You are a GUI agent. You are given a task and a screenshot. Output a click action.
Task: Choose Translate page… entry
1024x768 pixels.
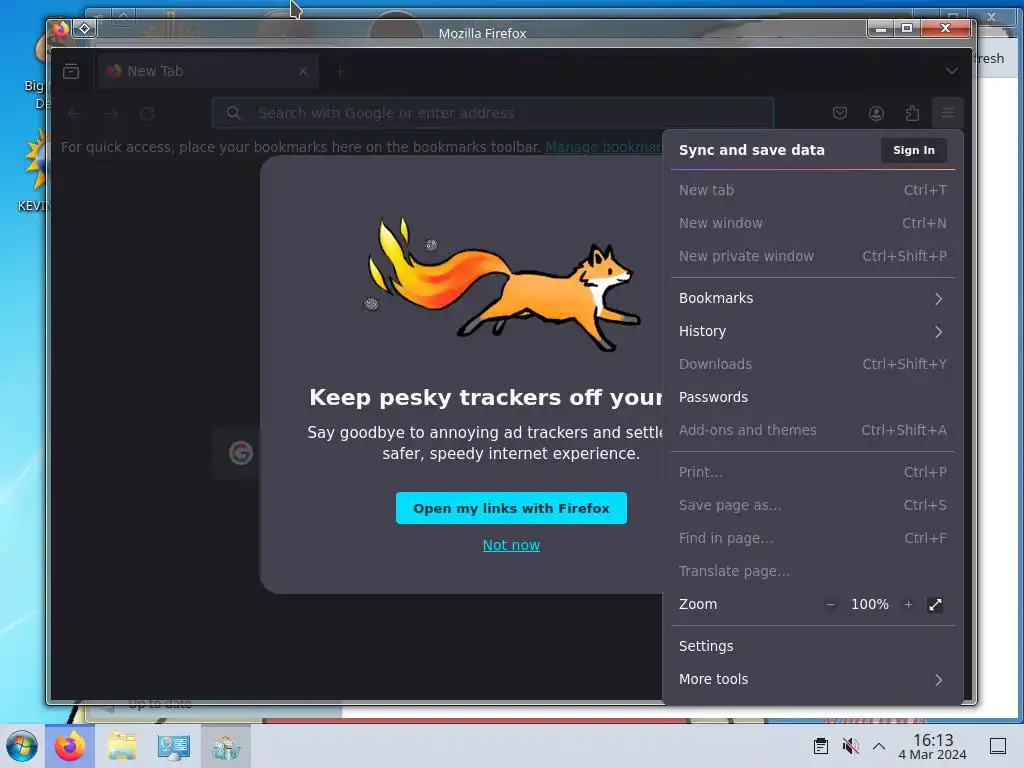tap(812, 571)
